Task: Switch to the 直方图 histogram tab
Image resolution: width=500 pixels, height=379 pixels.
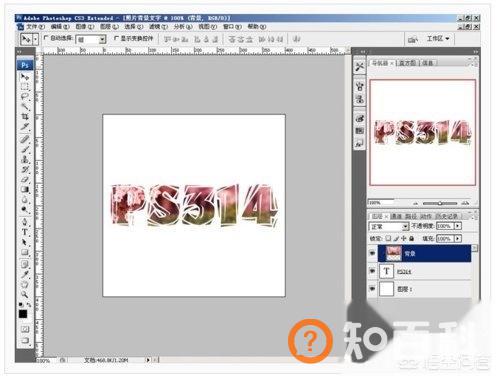Action: point(408,63)
